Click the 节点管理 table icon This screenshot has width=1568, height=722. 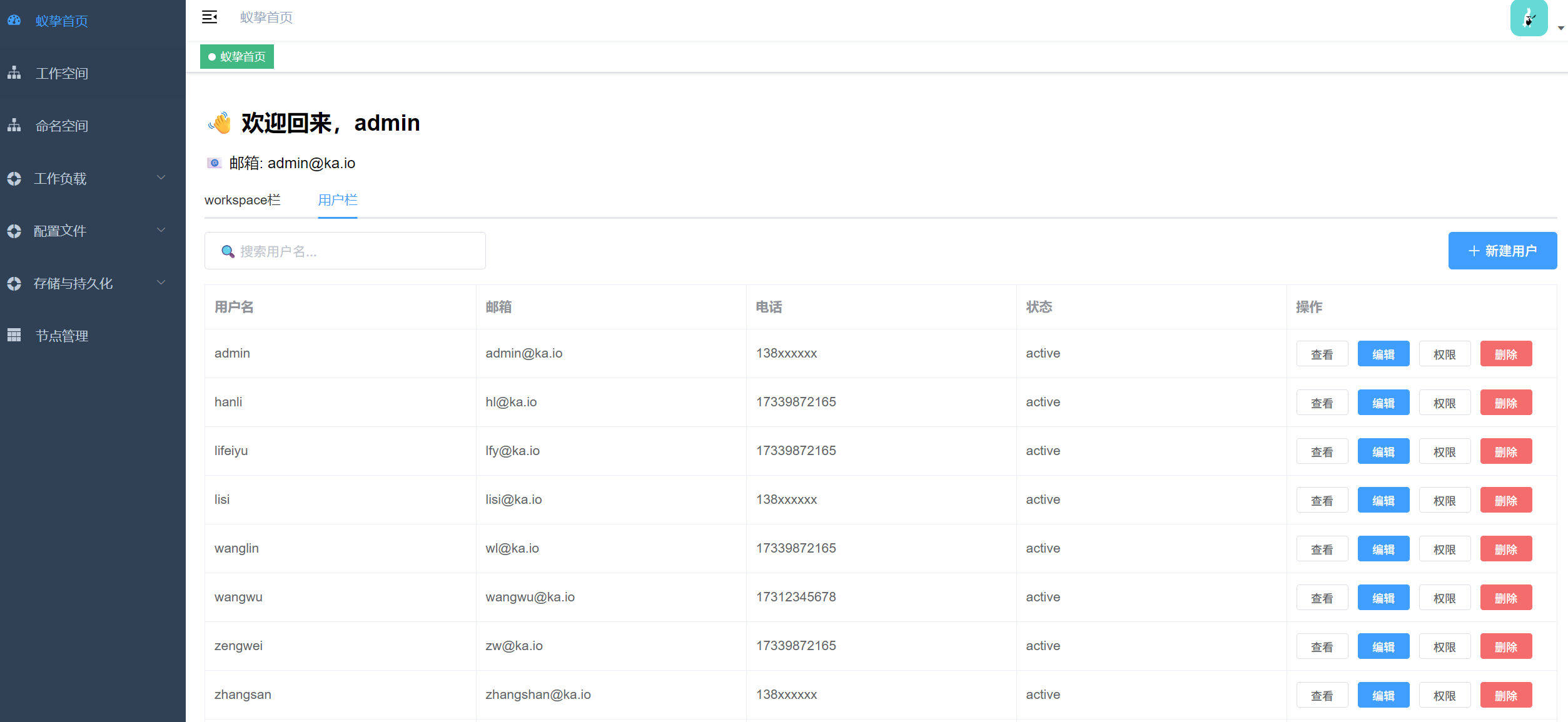coord(14,336)
